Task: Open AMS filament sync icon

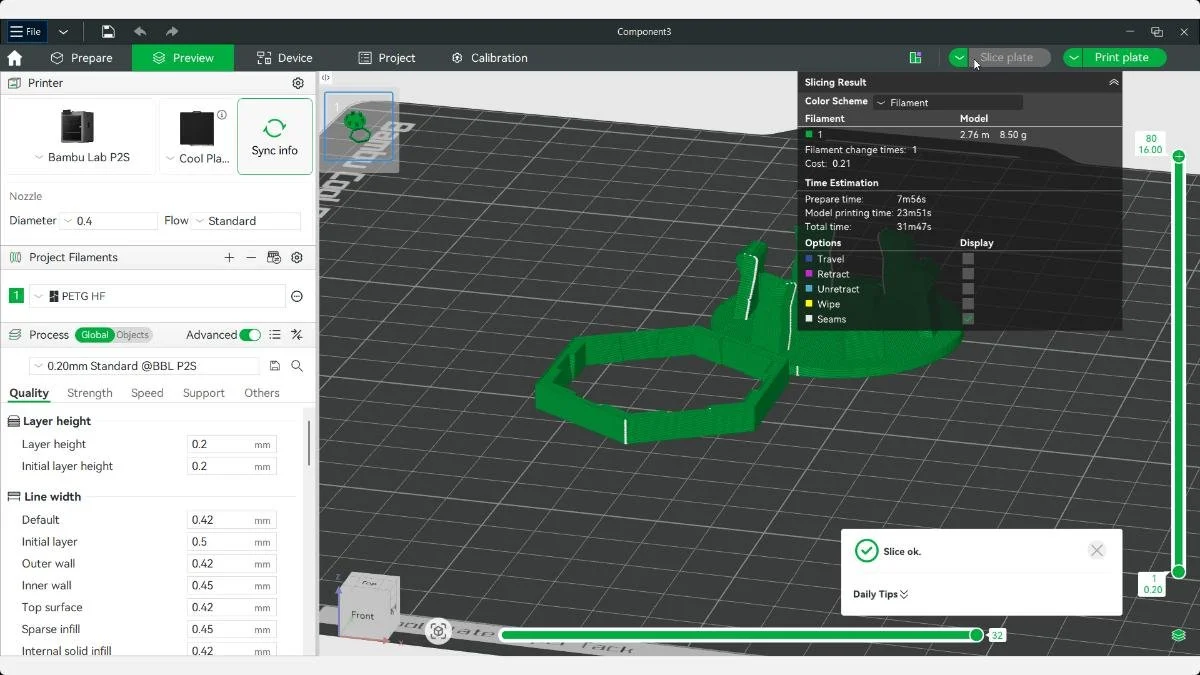Action: tap(274, 257)
